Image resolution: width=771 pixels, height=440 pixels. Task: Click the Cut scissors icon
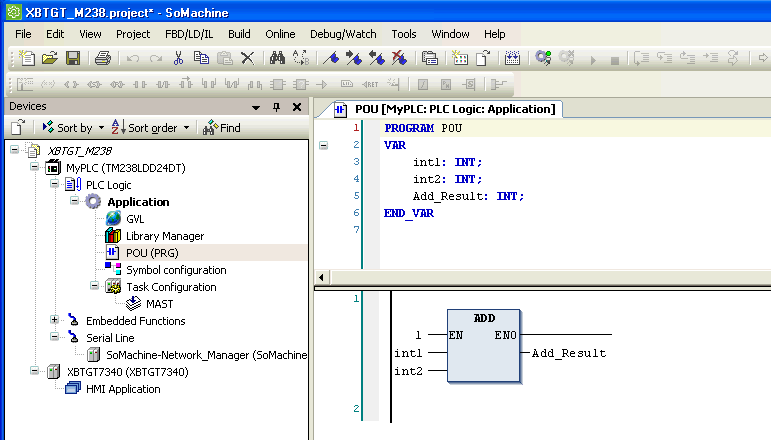pos(178,58)
